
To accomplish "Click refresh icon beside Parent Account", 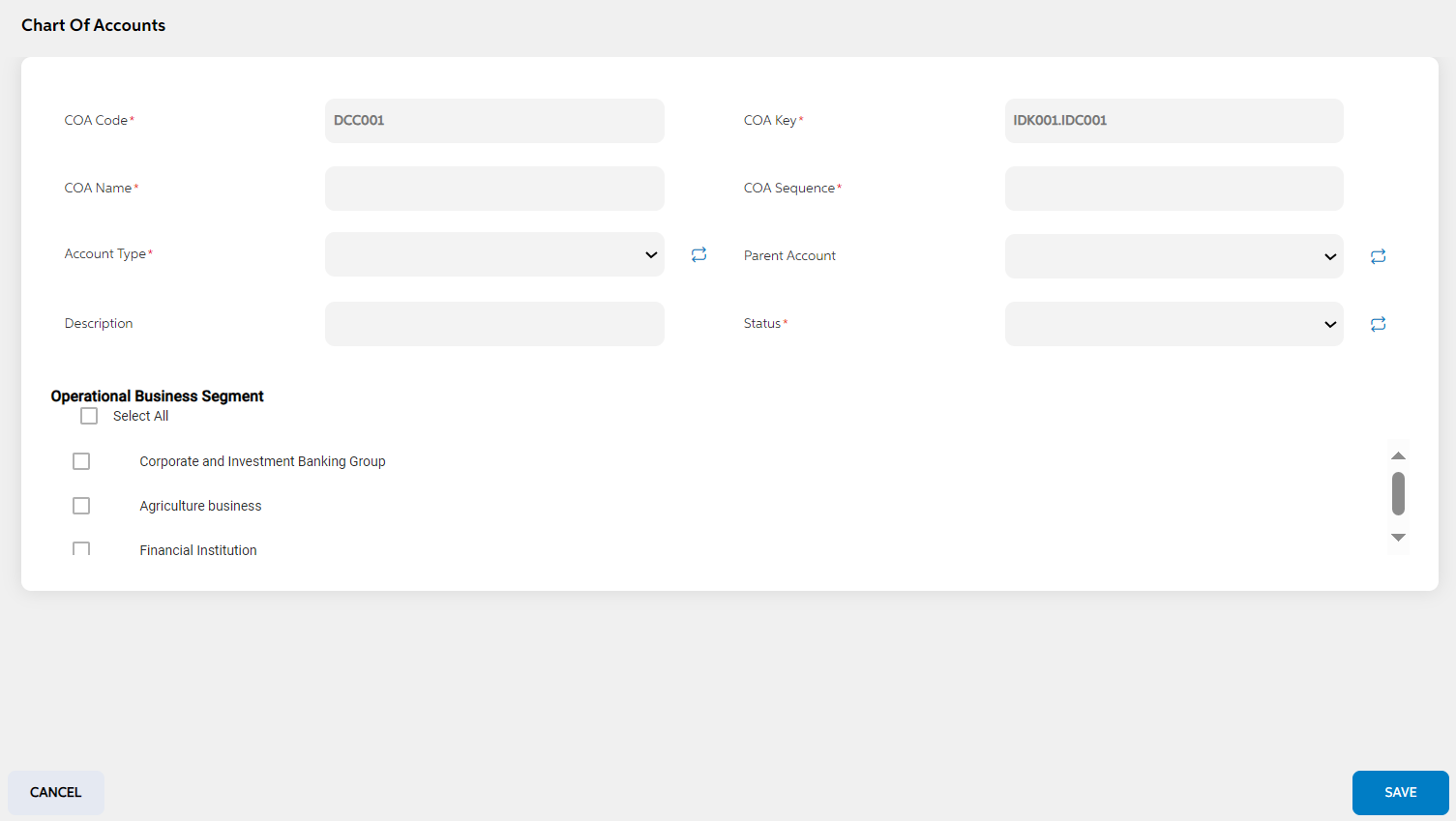I will point(1378,256).
